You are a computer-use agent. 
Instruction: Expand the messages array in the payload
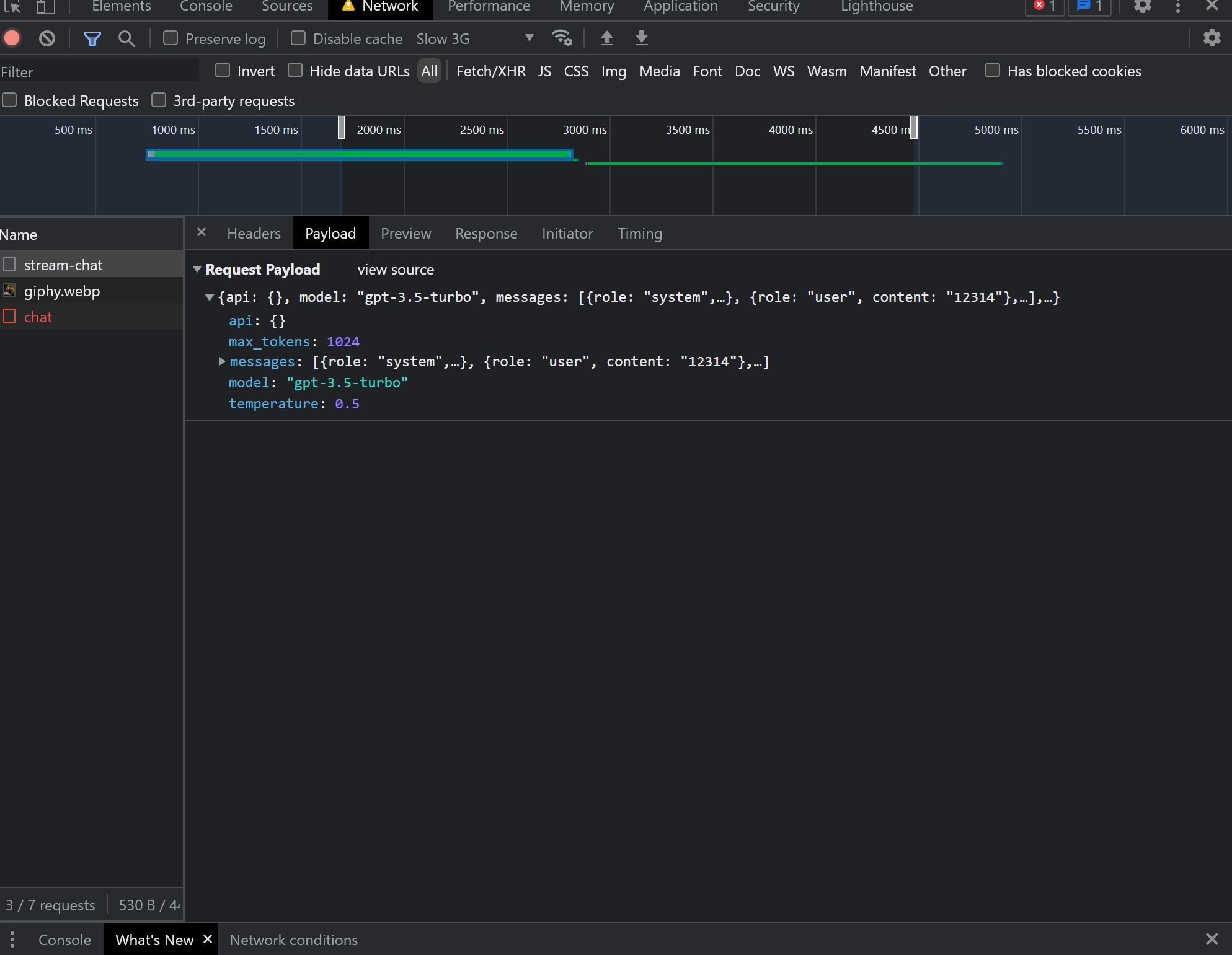222,361
